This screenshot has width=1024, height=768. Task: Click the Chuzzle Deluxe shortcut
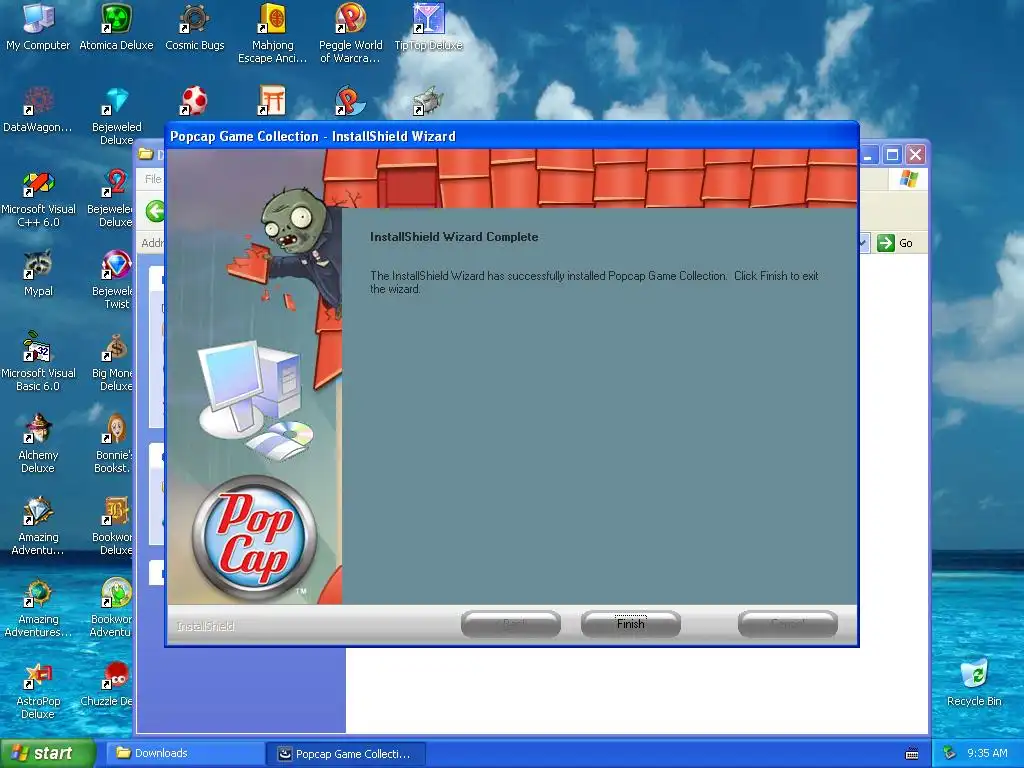(107, 684)
